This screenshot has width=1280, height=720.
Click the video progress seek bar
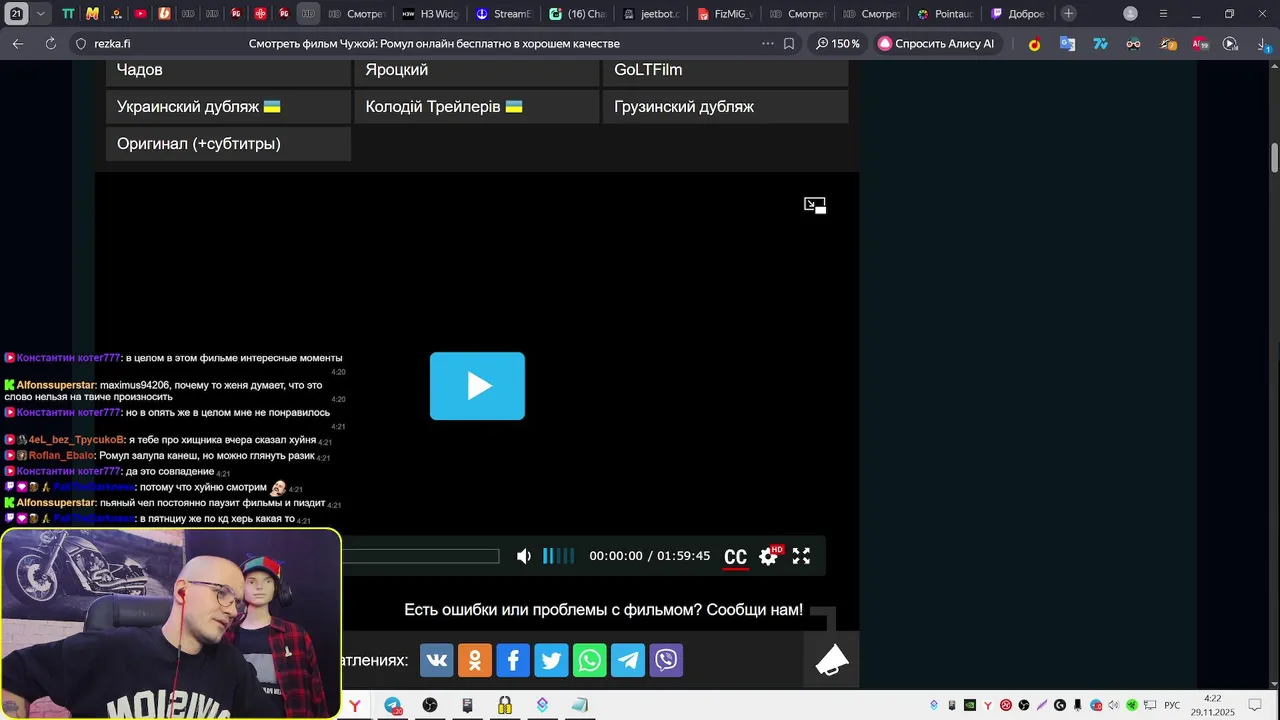pyautogui.click(x=420, y=556)
